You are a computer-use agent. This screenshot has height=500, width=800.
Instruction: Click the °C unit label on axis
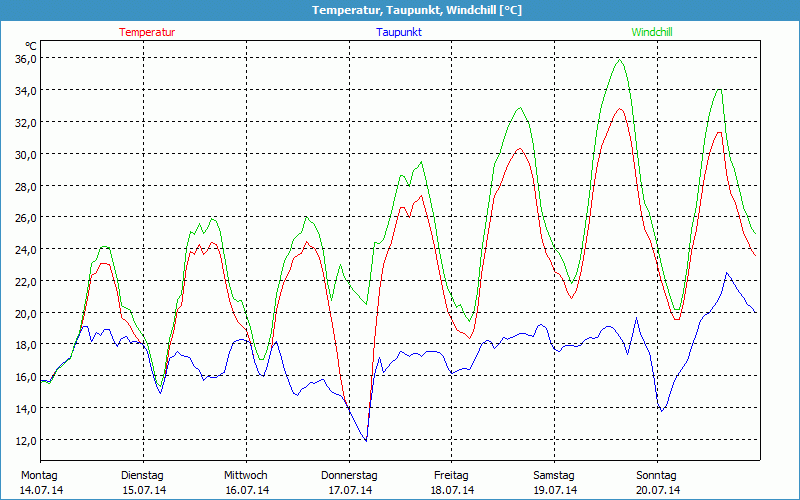31,46
